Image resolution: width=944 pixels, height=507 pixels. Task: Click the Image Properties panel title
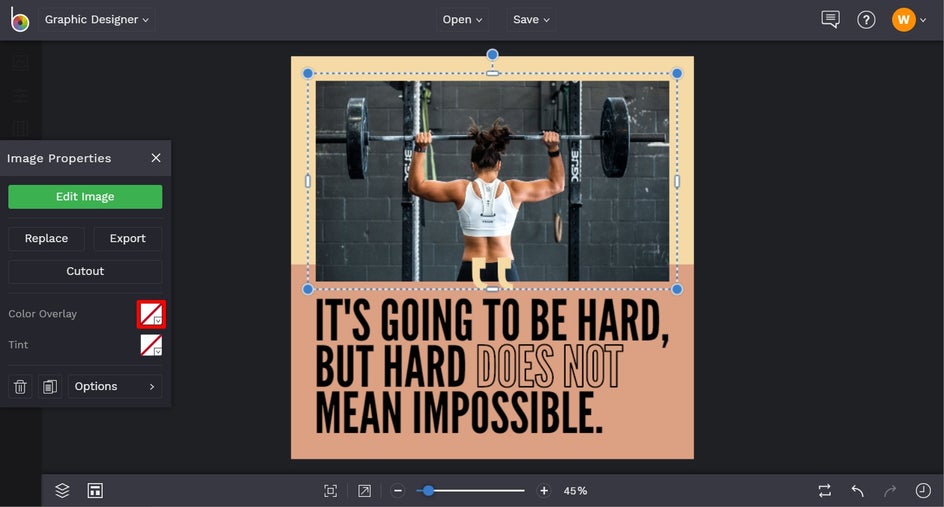(x=59, y=158)
